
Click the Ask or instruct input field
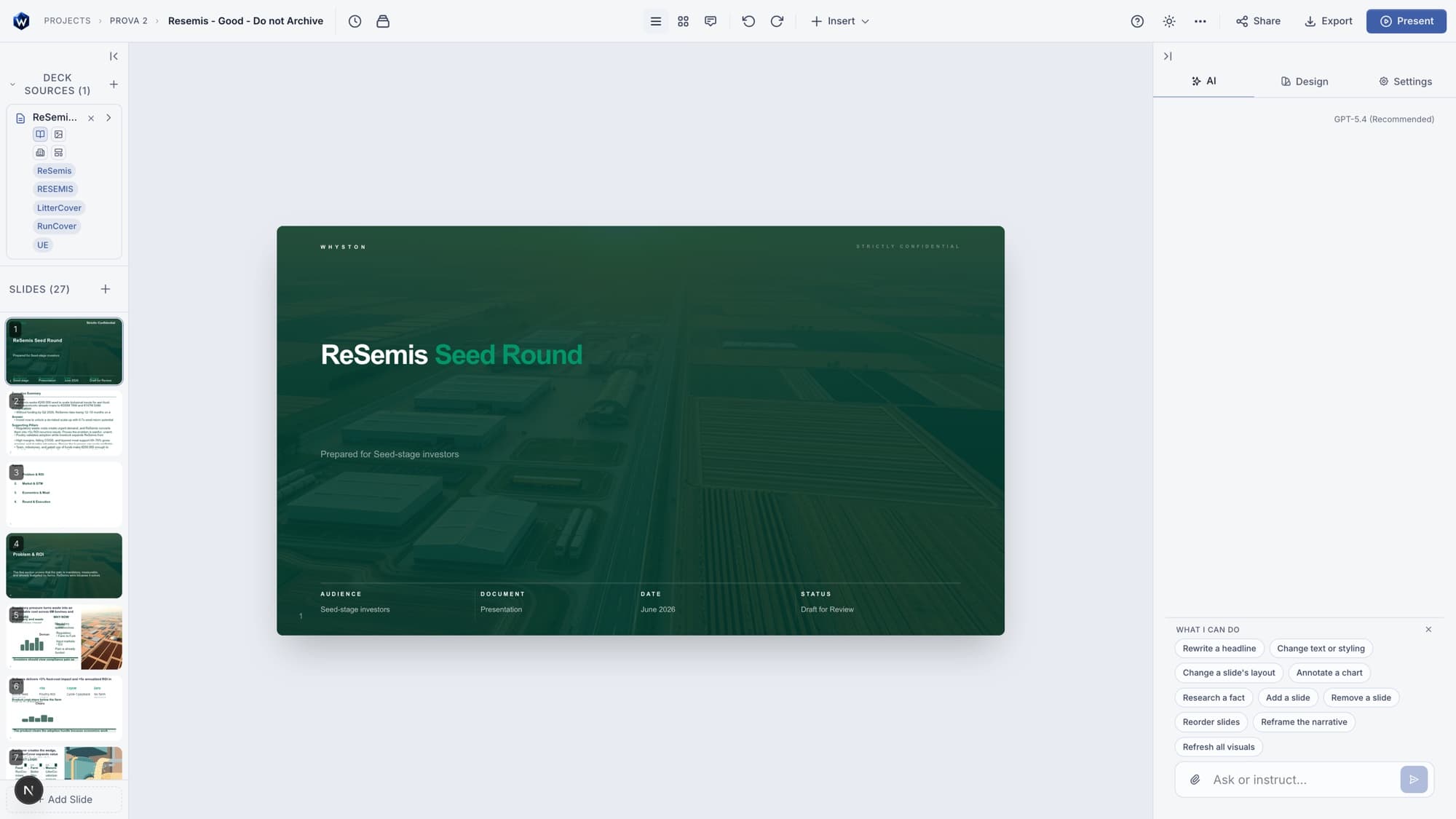pos(1303,780)
